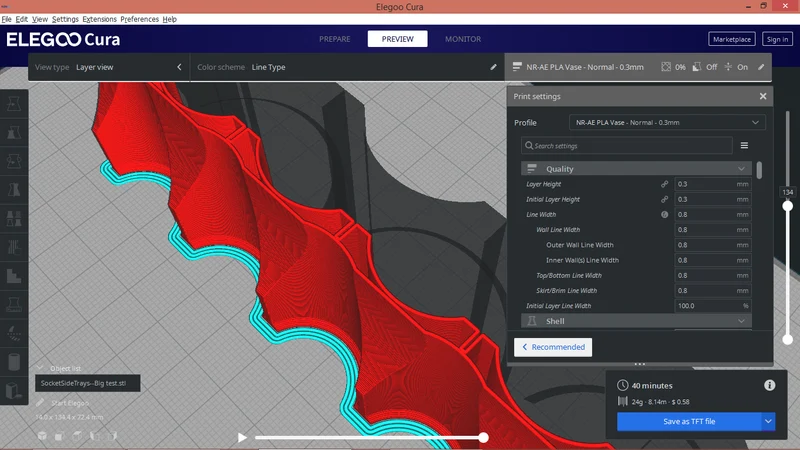Click the Sign in button
The width and height of the screenshot is (800, 450).
click(777, 39)
